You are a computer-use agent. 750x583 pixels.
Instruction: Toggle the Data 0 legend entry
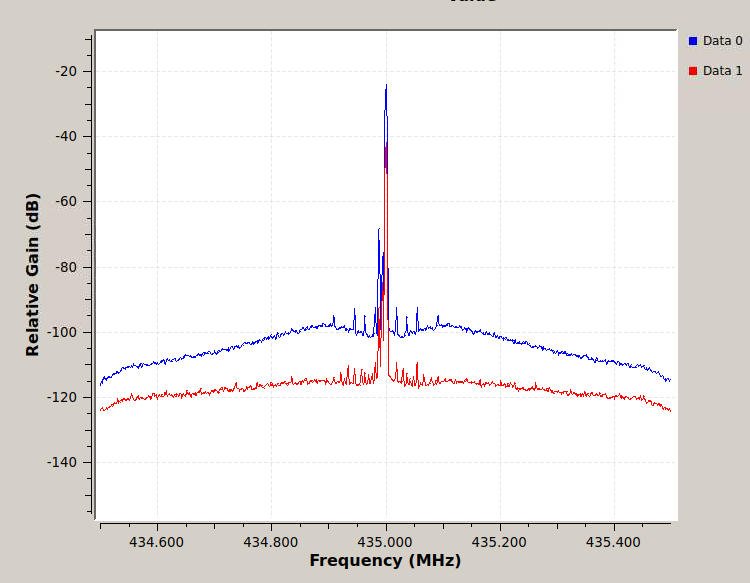715,41
